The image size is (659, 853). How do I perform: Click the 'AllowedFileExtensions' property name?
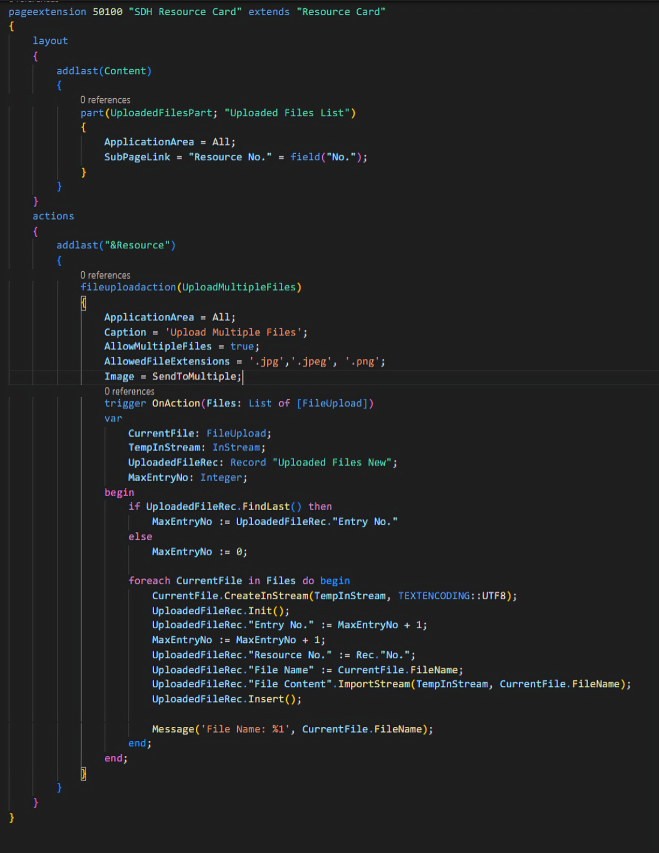pos(167,362)
